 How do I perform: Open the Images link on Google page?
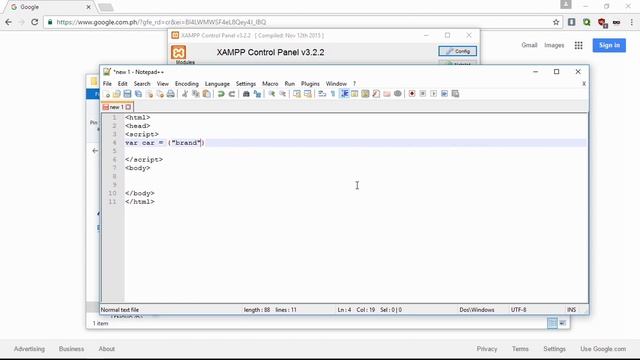(x=554, y=45)
